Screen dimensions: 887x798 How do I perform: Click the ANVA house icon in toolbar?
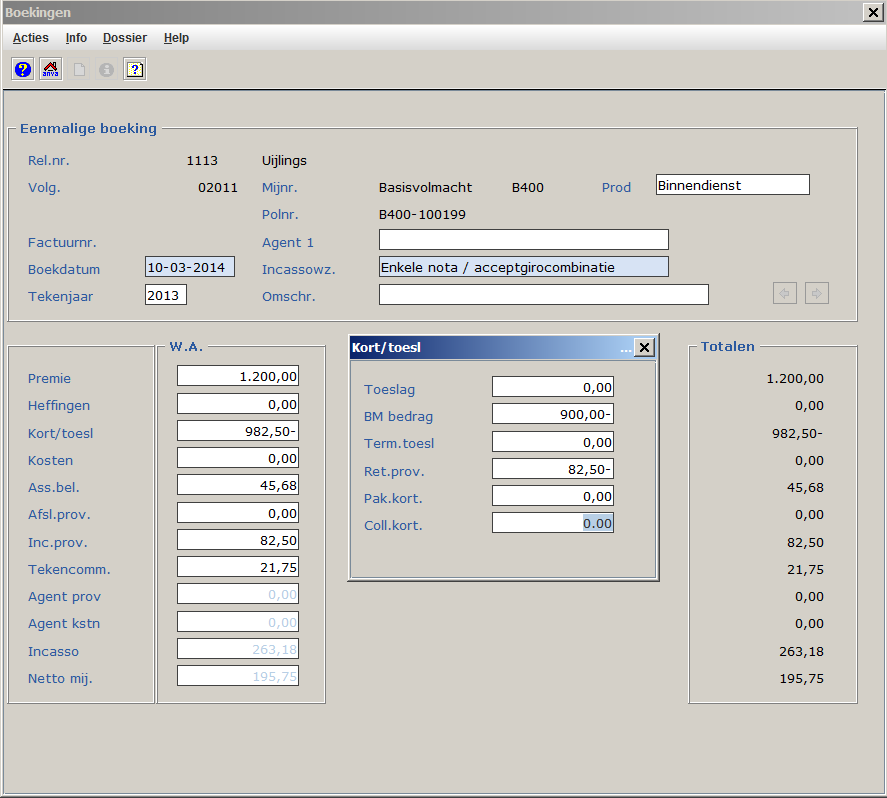coord(50,69)
